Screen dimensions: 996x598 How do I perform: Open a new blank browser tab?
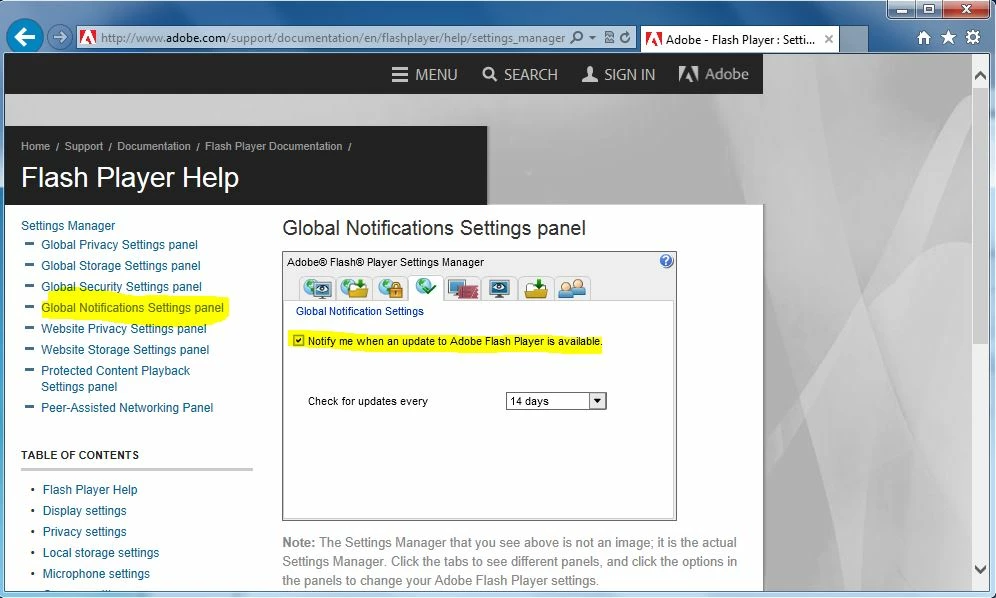pyautogui.click(x=853, y=39)
